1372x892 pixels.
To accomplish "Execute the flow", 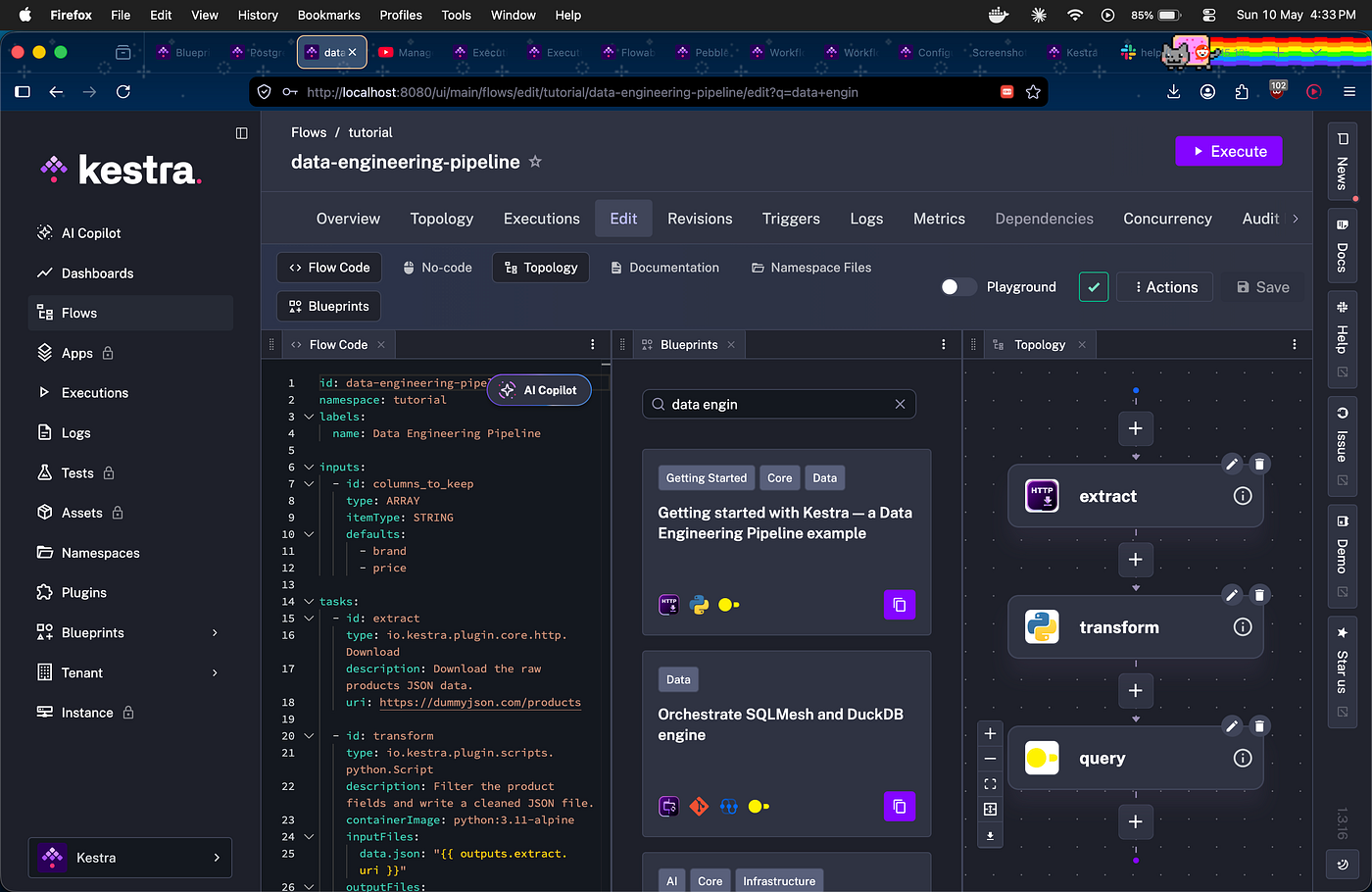I will (x=1229, y=151).
